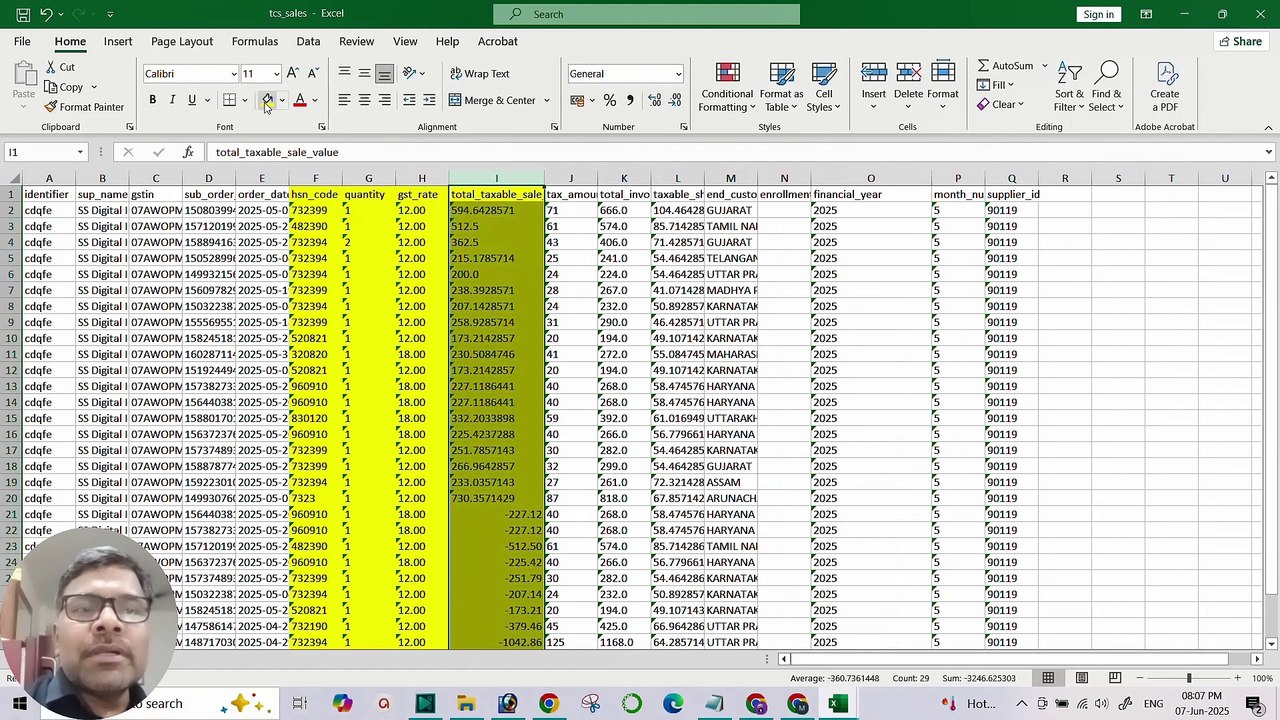This screenshot has width=1280, height=720.
Task: Click the Format Painter tool
Action: pyautogui.click(x=84, y=107)
